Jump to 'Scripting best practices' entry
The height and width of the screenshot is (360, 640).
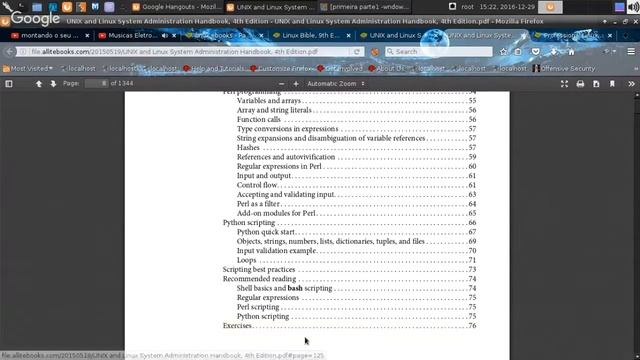(349, 269)
